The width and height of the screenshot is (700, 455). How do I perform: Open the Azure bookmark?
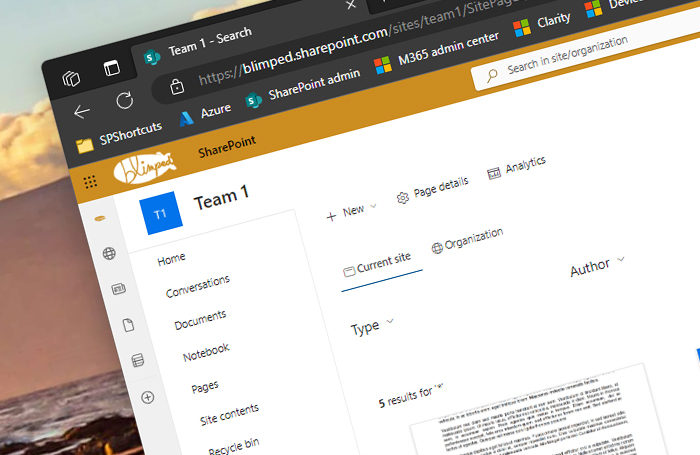(x=205, y=114)
